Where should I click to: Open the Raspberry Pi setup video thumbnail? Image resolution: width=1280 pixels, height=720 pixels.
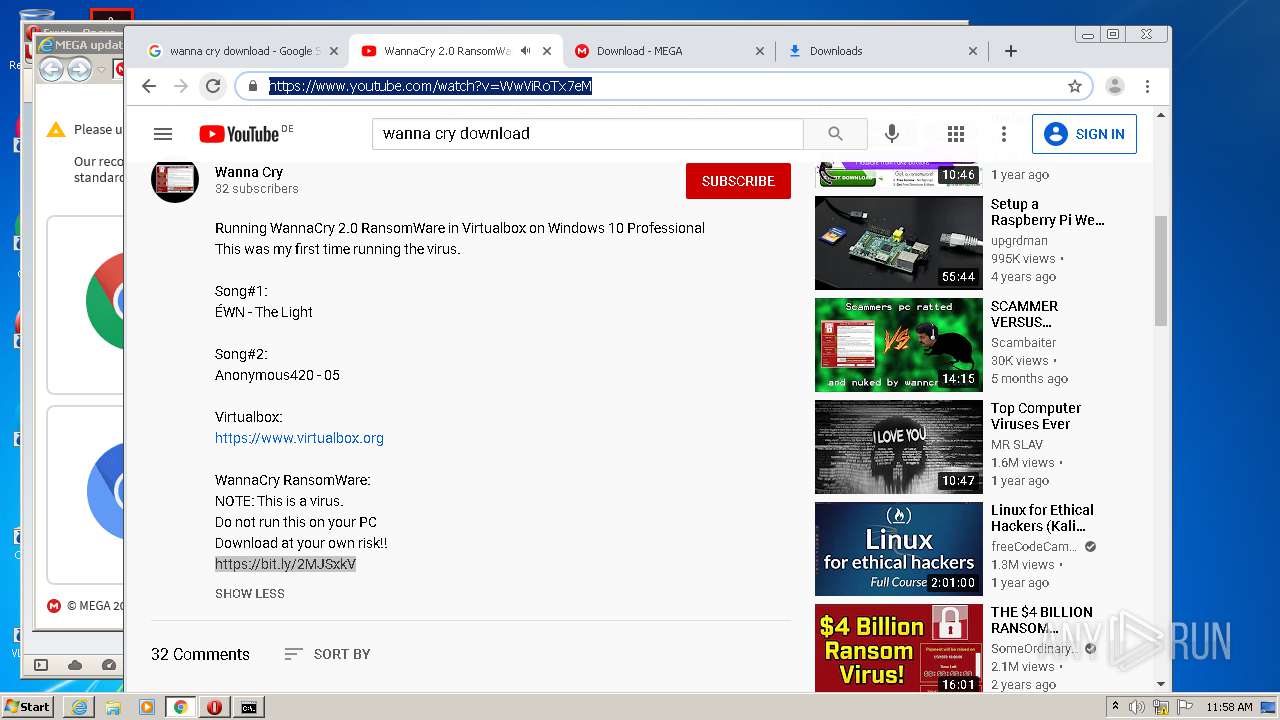899,243
